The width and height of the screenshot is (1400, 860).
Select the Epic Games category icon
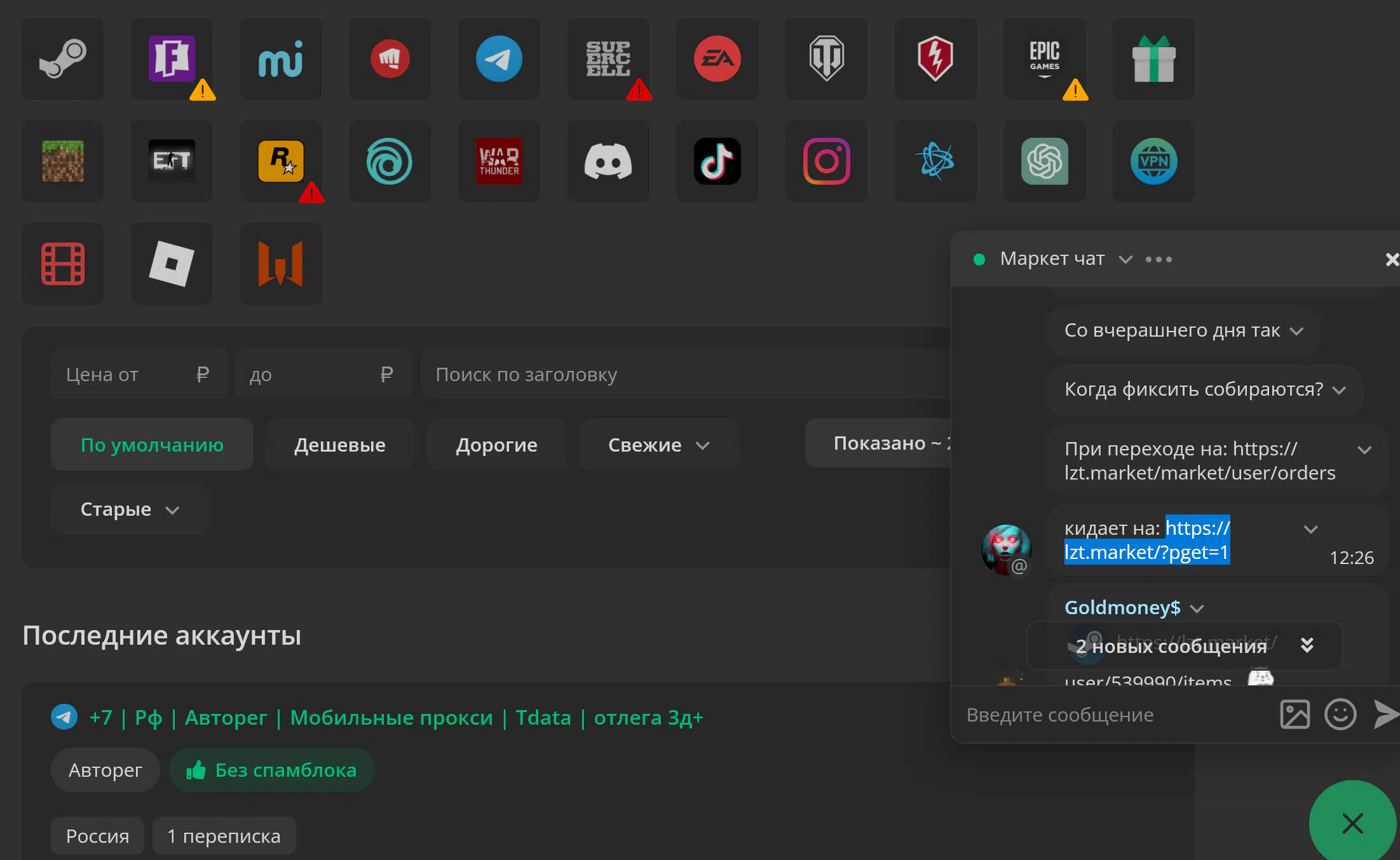point(1045,58)
